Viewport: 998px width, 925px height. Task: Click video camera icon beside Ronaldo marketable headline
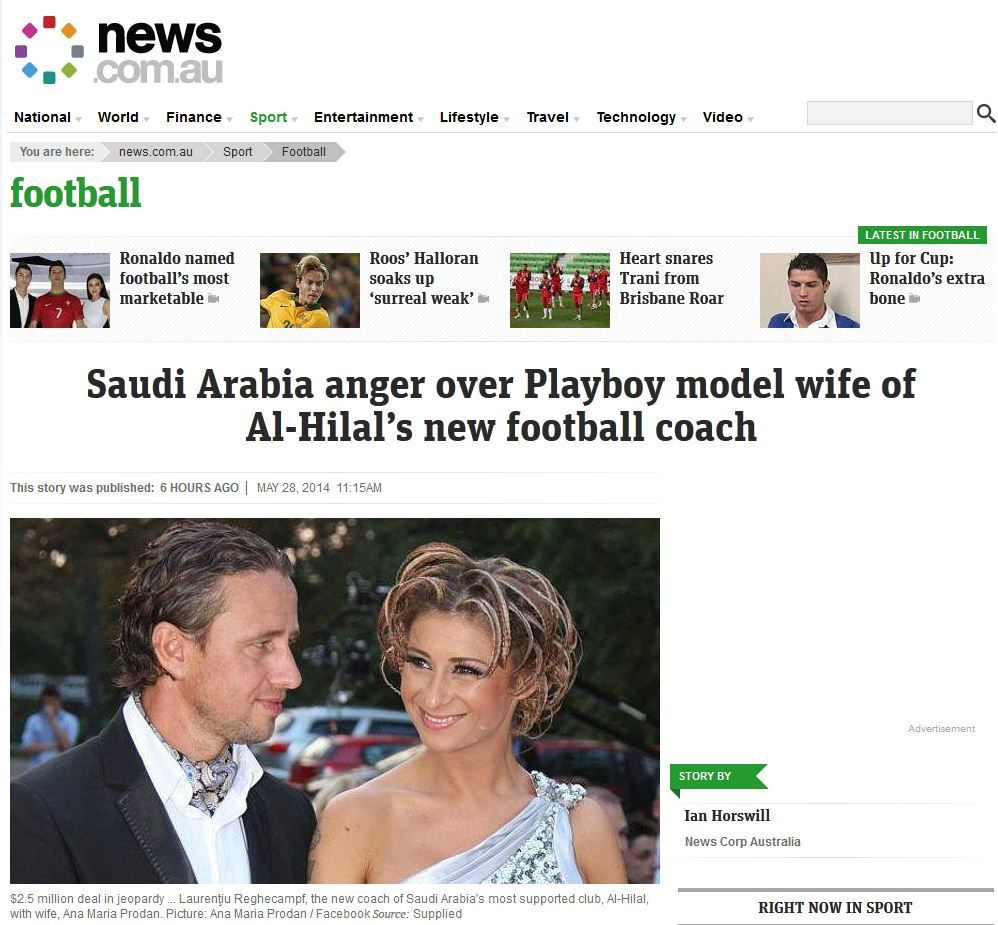pos(213,299)
